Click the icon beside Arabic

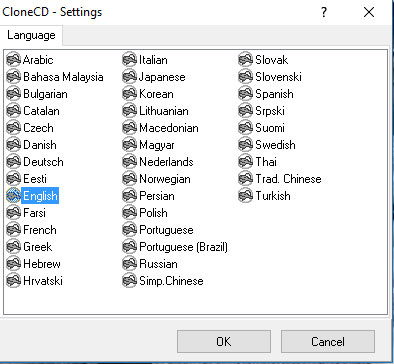(13, 60)
